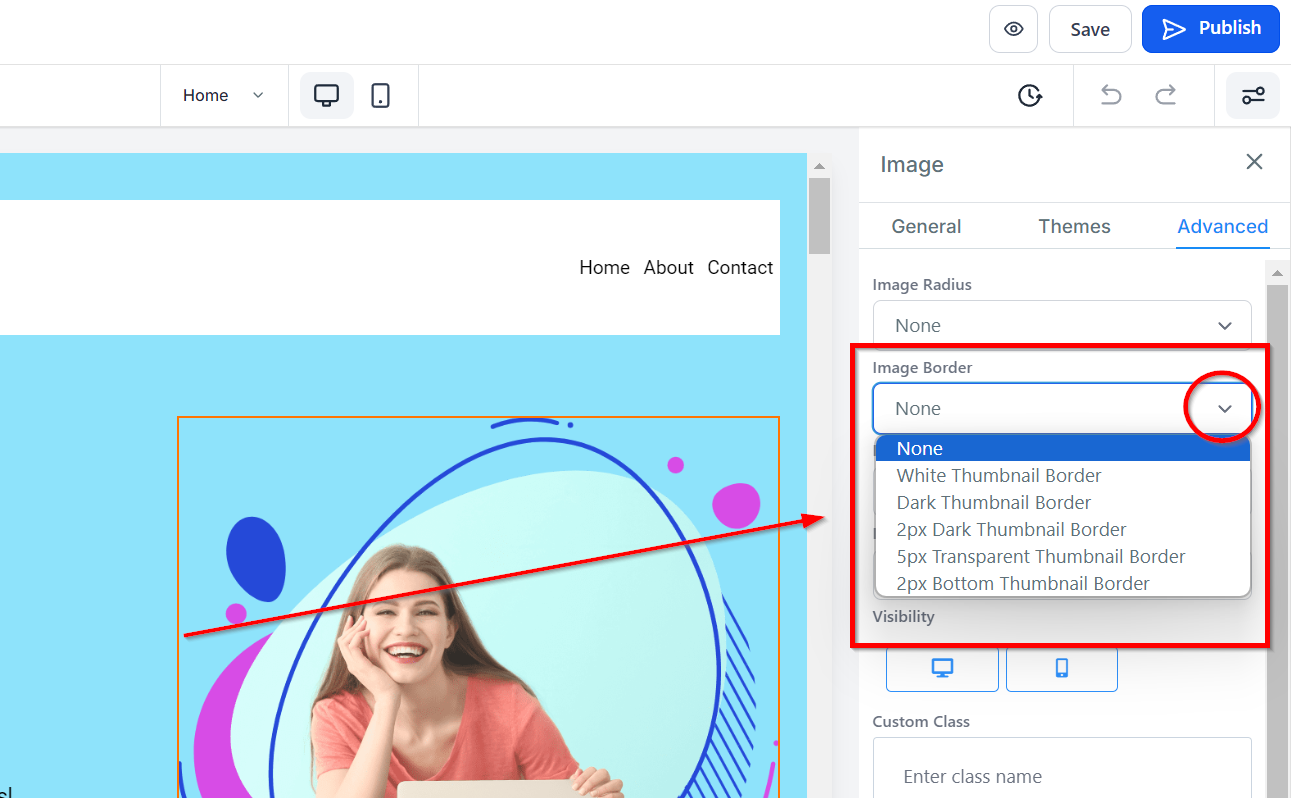
Task: Select the Advanced tab
Action: pos(1222,226)
